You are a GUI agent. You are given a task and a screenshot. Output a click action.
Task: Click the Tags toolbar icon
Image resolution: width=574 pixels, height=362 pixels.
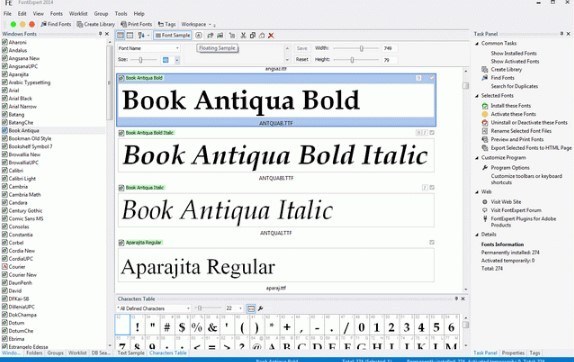[161, 24]
